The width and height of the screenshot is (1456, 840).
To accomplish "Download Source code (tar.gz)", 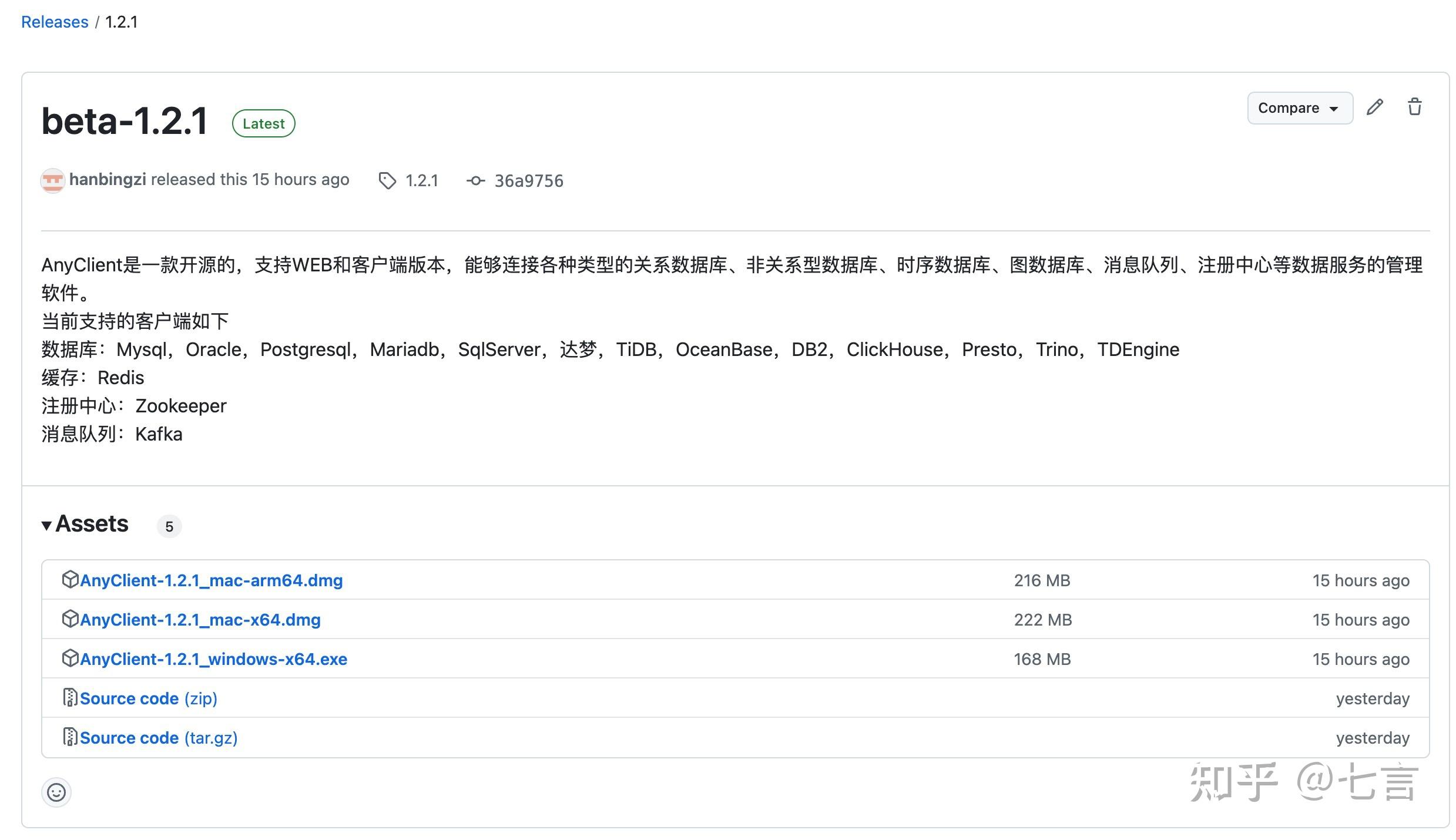I will pyautogui.click(x=159, y=737).
